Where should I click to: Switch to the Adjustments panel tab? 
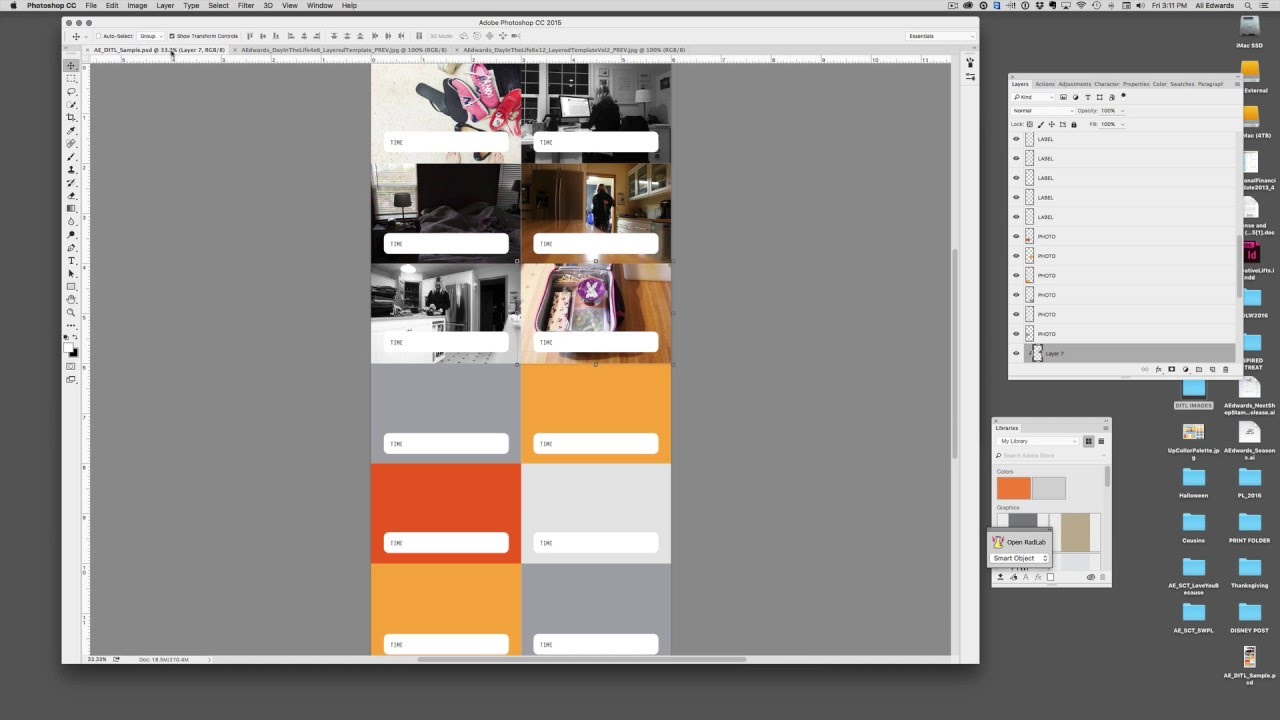point(1075,84)
